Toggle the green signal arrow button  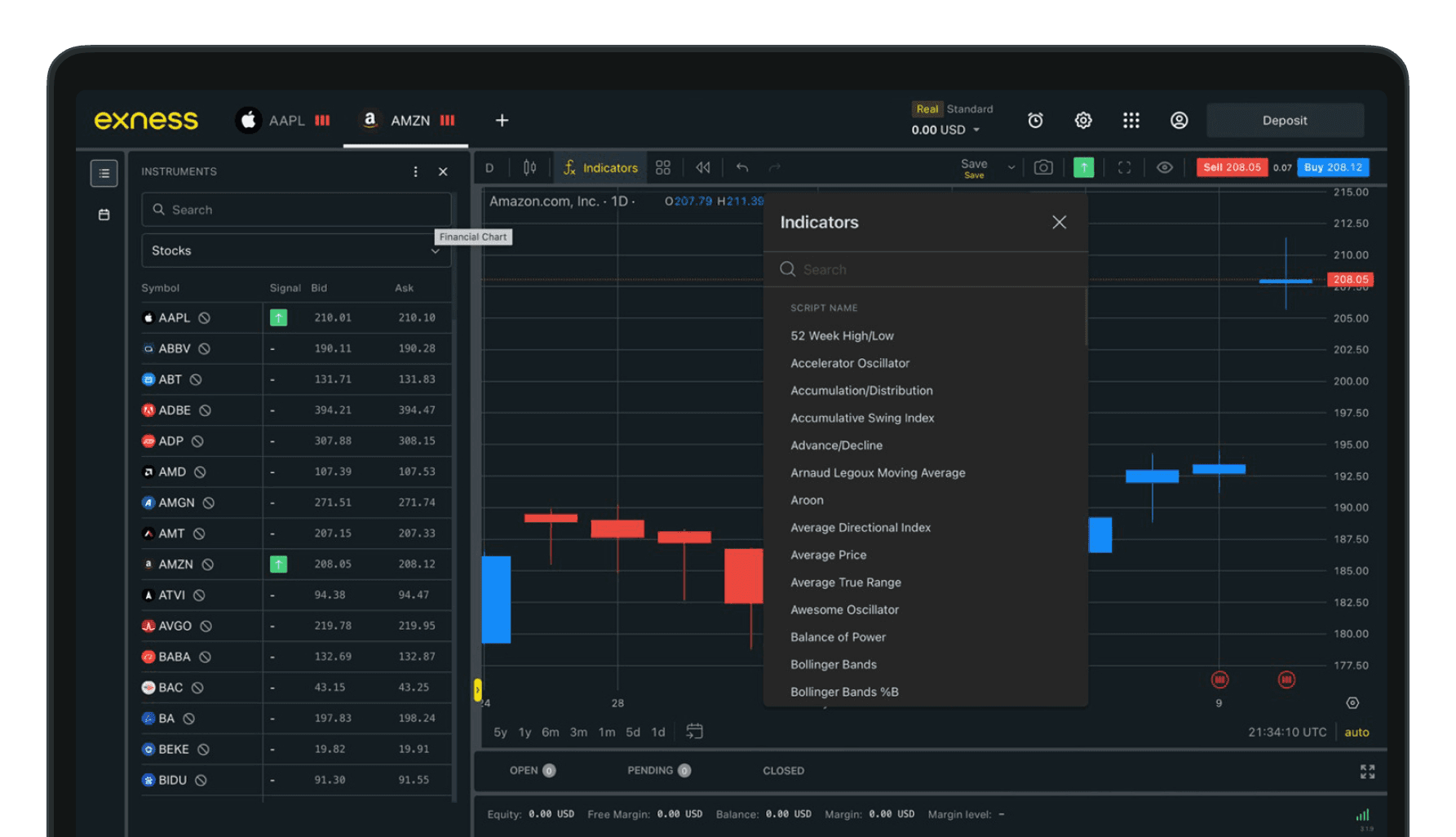click(x=1083, y=167)
